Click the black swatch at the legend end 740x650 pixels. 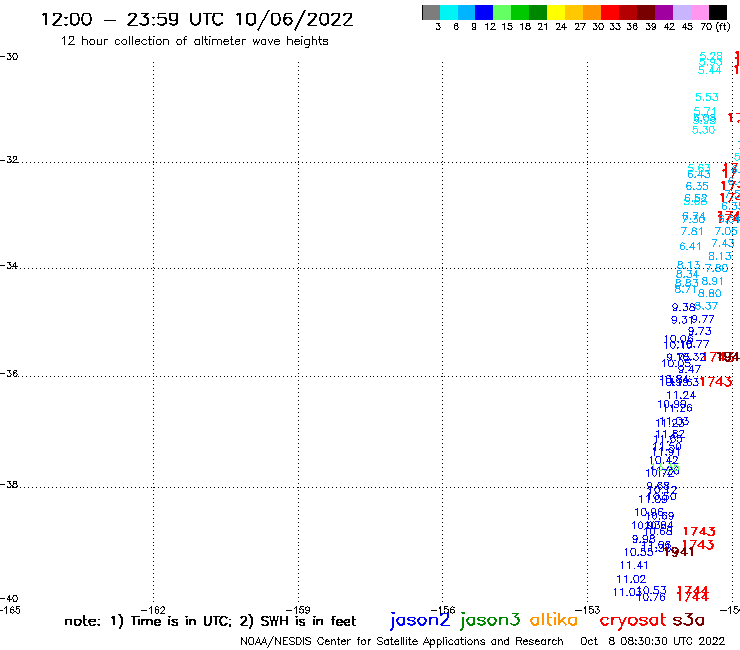[x=717, y=12]
